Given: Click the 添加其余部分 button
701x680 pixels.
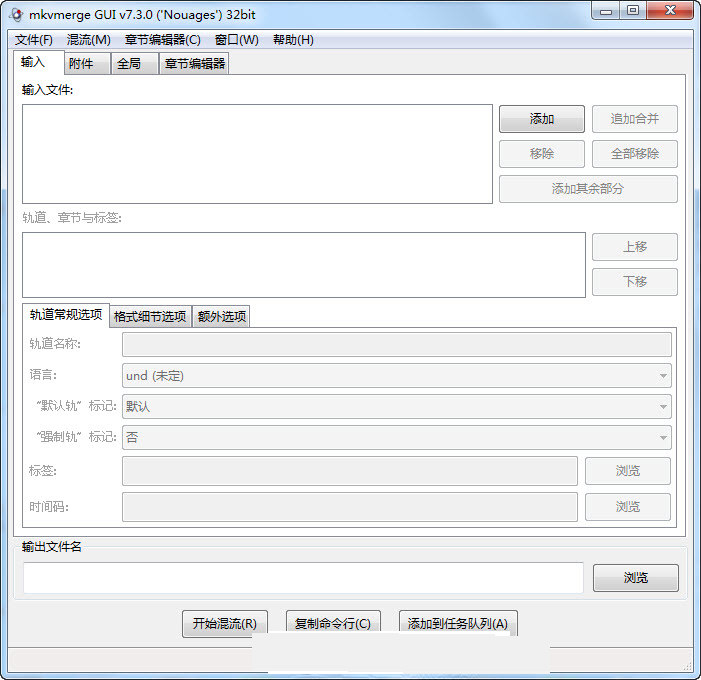Looking at the screenshot, I should click(588, 189).
